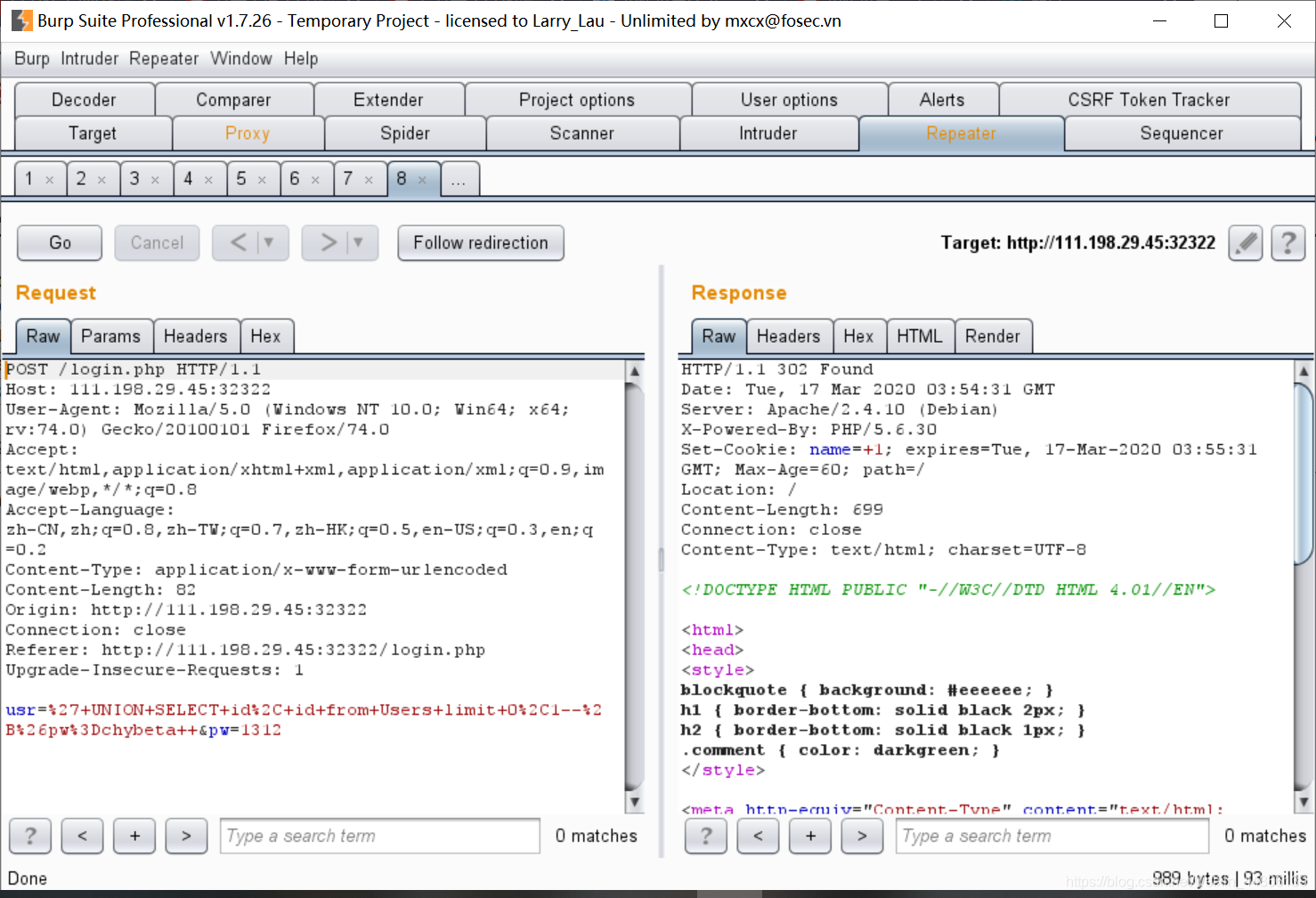Click Burp Suite logo in title bar
The width and height of the screenshot is (1316, 898).
(x=21, y=20)
